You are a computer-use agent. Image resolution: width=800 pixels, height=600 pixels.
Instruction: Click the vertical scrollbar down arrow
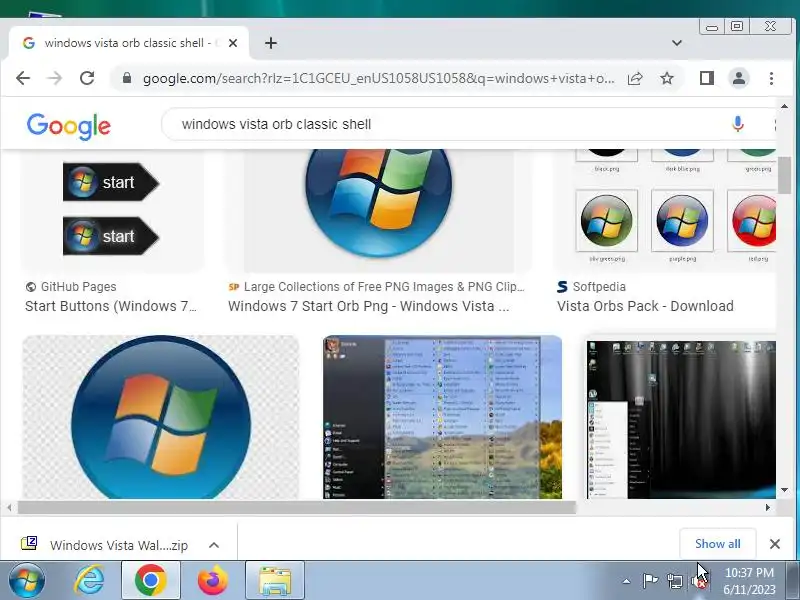pos(785,490)
